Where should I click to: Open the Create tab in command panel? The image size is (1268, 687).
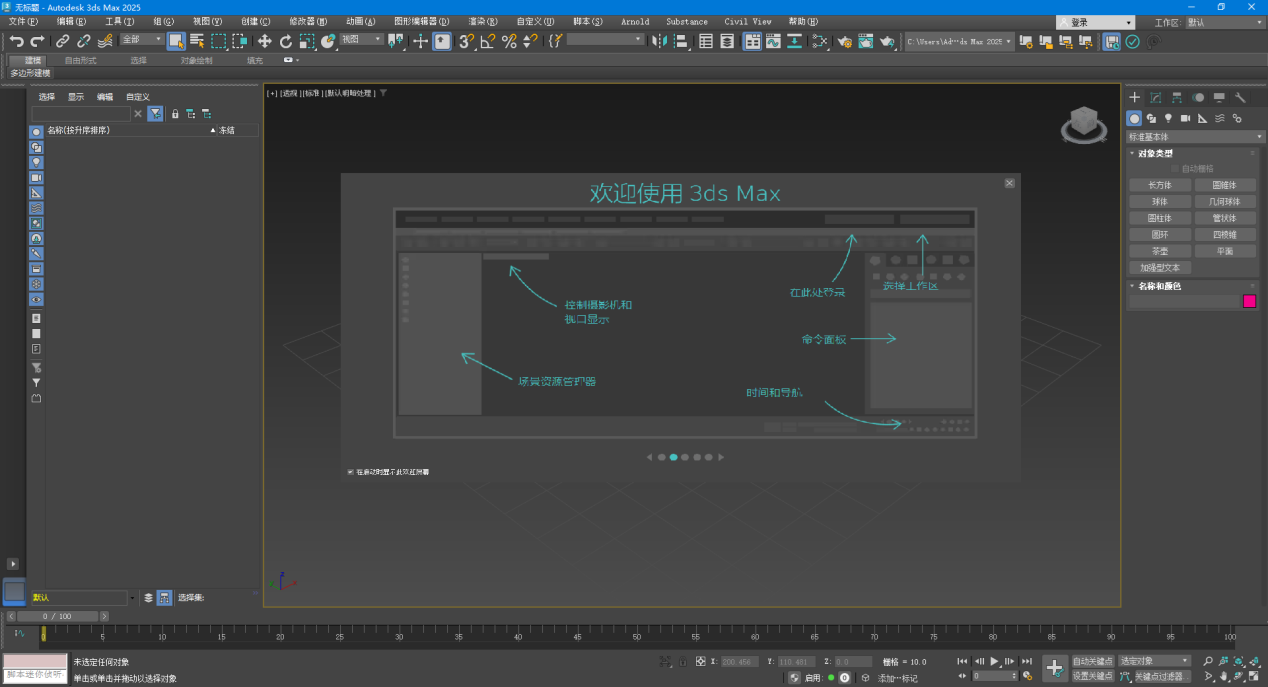(x=1135, y=97)
